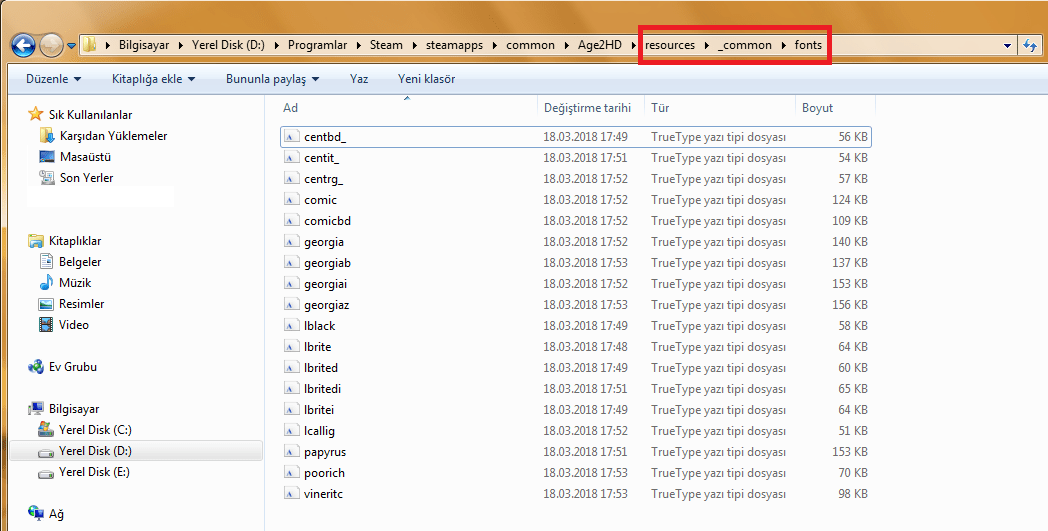Expand the arrow after Age2HD breadcrumb
The height and width of the screenshot is (531, 1048).
coord(634,45)
